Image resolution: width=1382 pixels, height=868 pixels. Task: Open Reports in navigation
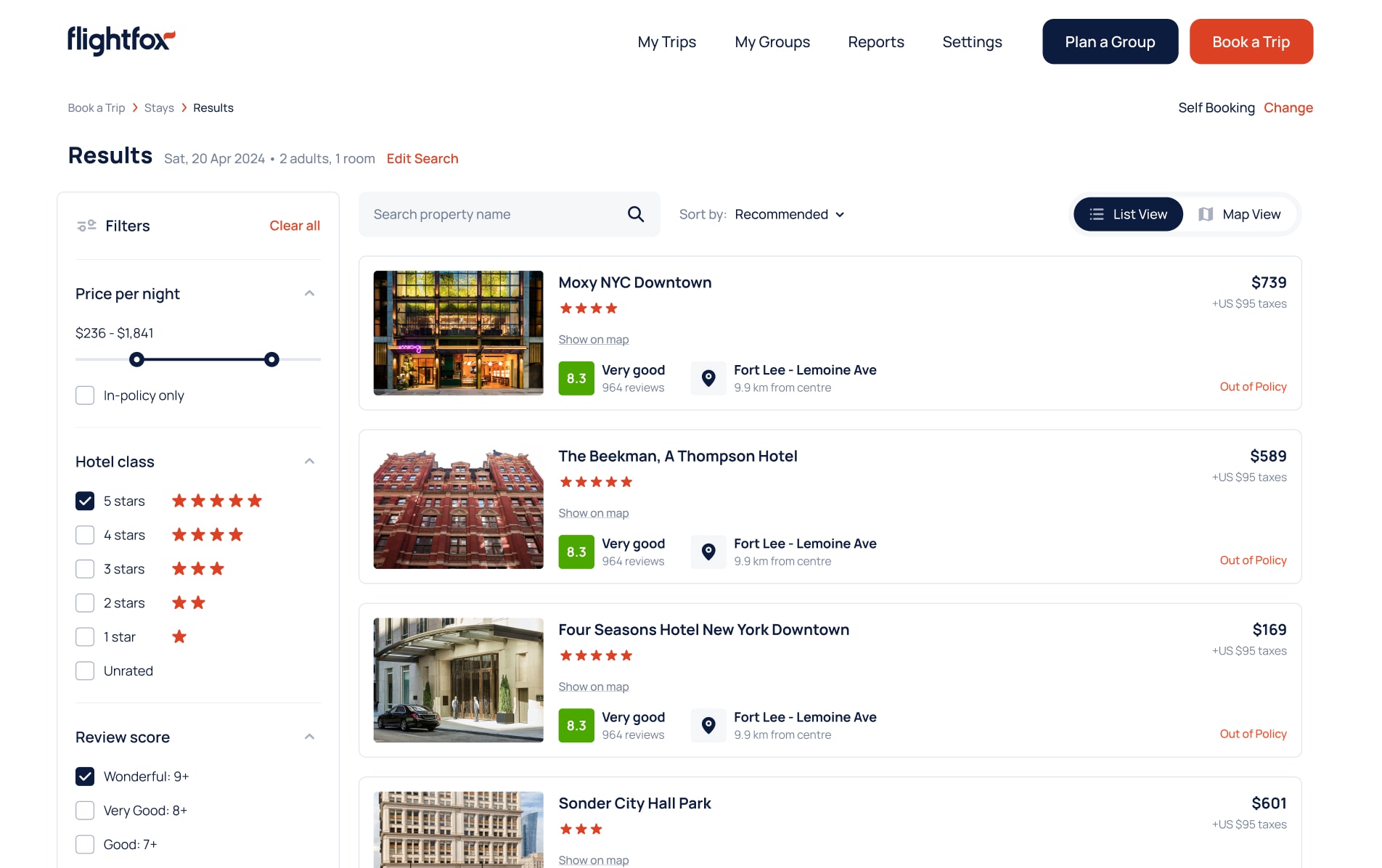(x=876, y=42)
